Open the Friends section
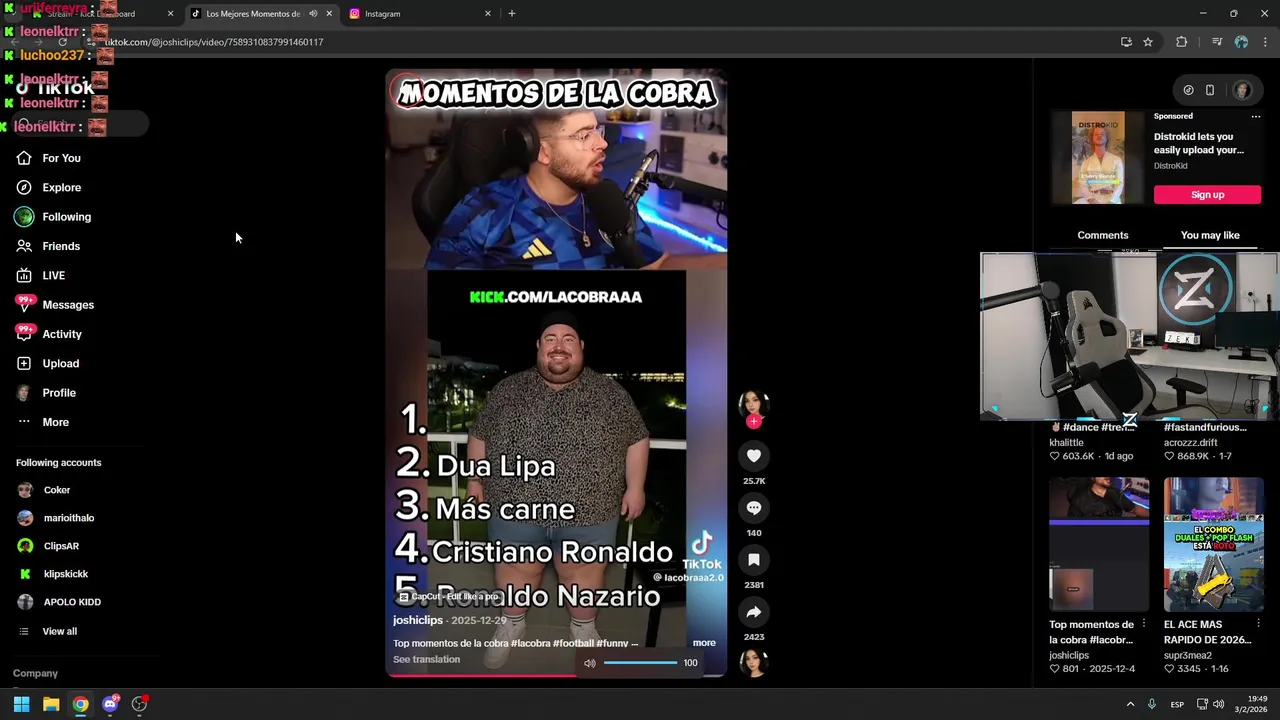The height and width of the screenshot is (720, 1280). tap(61, 246)
